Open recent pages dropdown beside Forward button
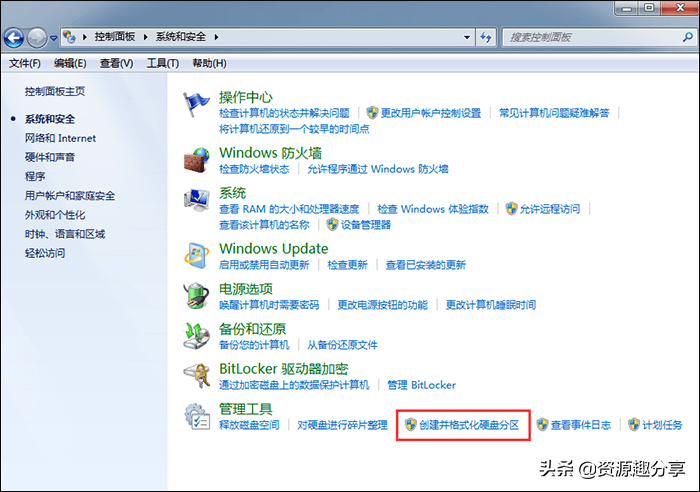 [54, 38]
